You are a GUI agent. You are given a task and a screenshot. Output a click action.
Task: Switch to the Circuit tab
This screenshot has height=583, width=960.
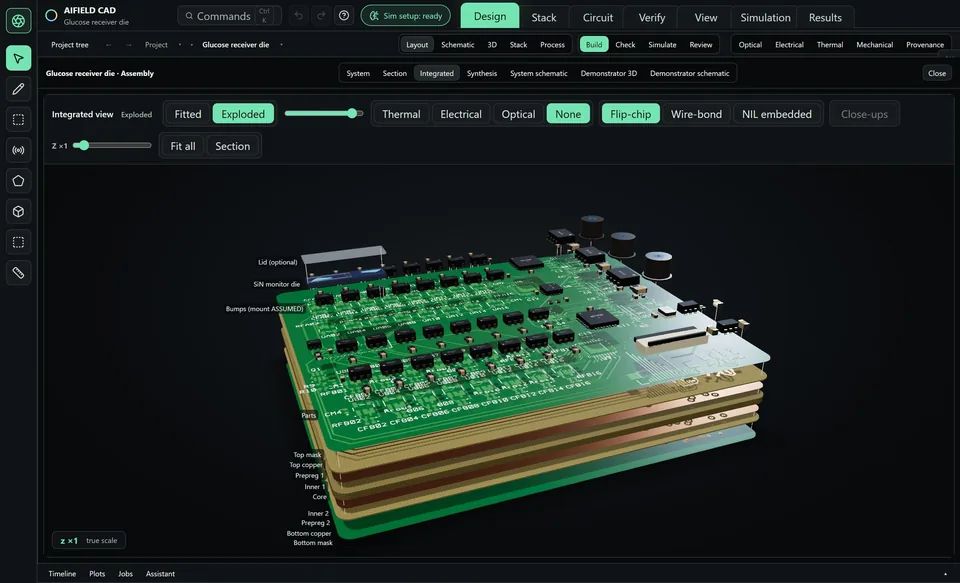click(598, 18)
